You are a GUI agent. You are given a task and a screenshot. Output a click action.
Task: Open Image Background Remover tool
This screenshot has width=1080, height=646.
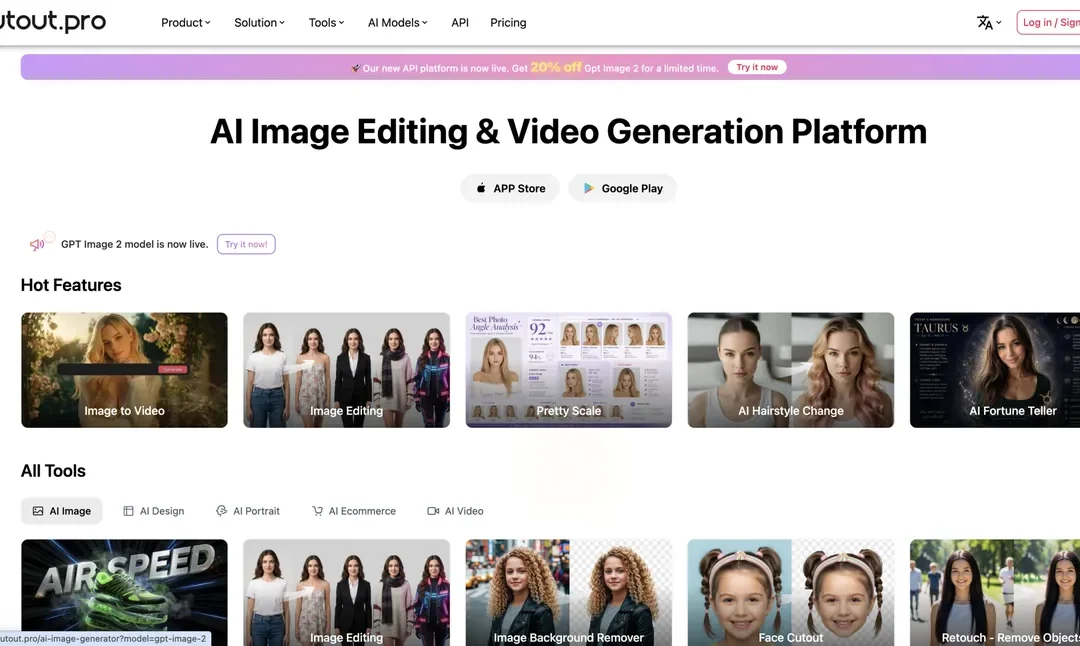coord(568,592)
